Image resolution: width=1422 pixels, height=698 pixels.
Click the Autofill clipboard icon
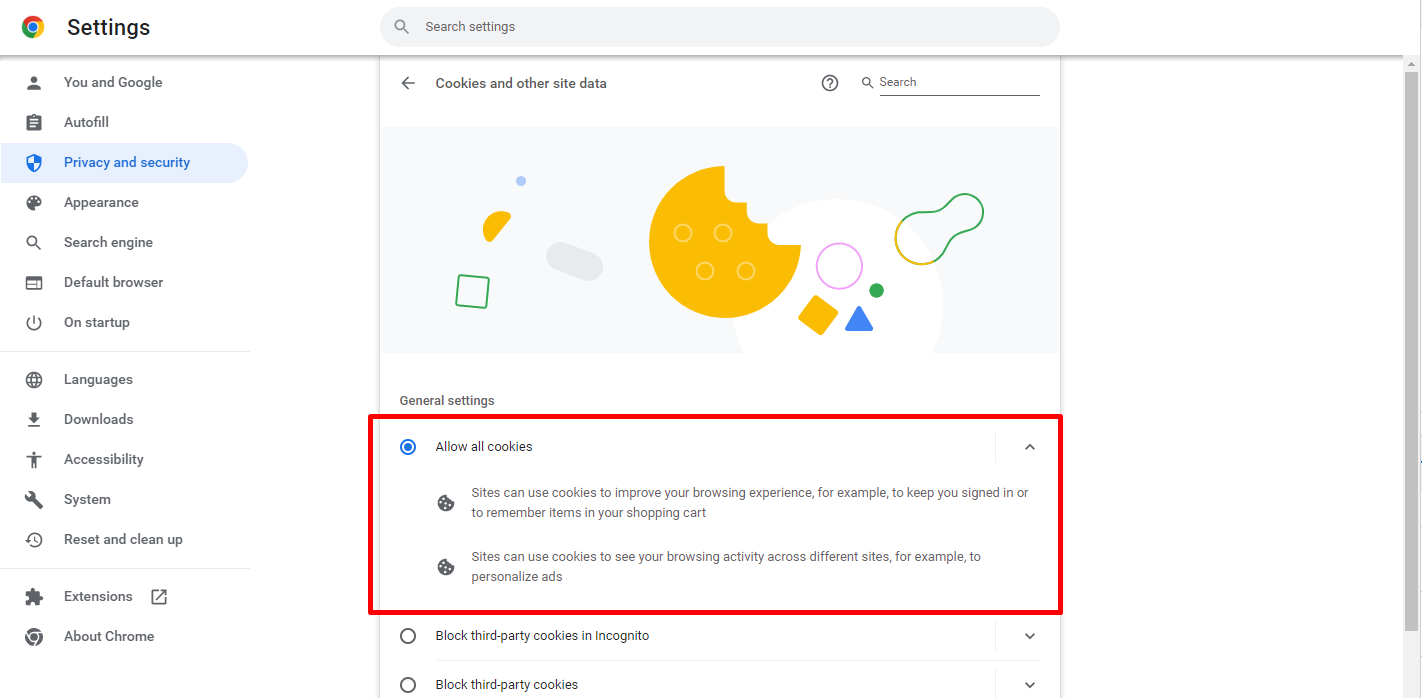click(34, 122)
